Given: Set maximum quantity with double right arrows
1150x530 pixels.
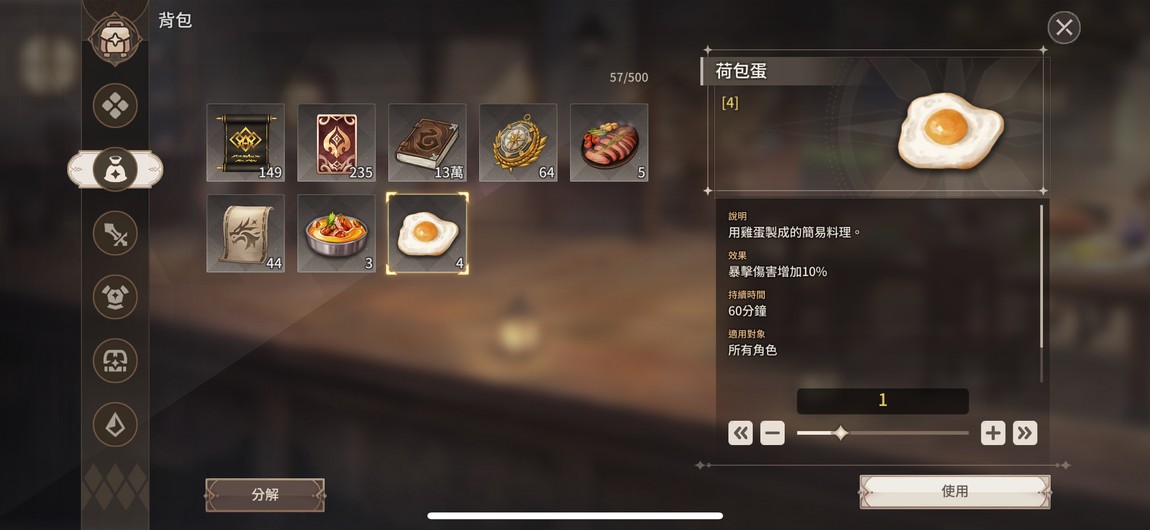Looking at the screenshot, I should click(1025, 433).
